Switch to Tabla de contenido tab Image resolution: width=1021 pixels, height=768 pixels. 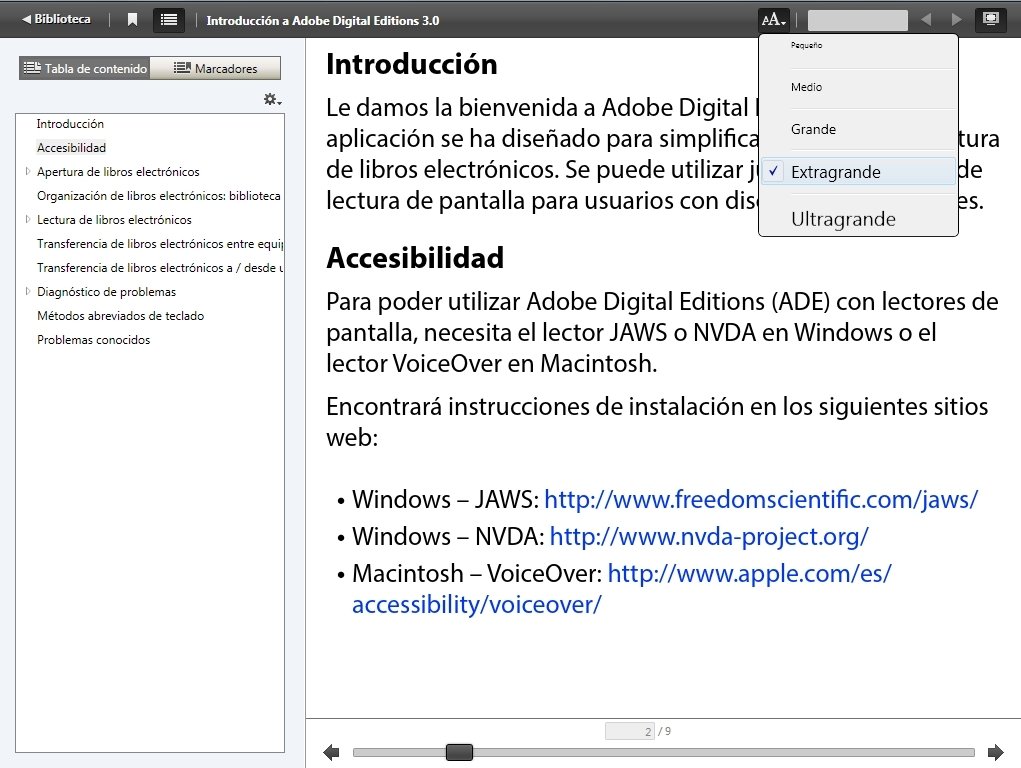click(85, 68)
